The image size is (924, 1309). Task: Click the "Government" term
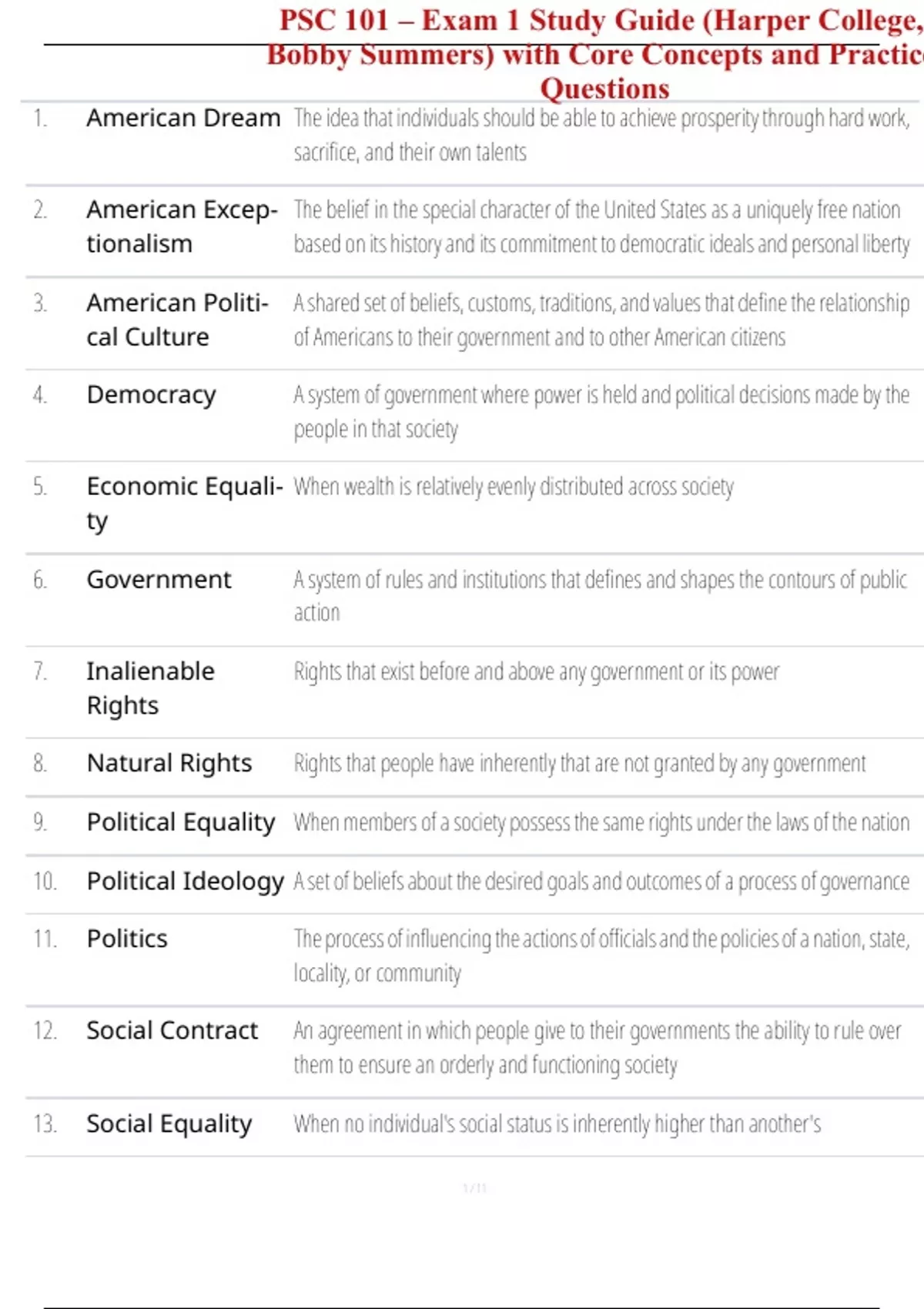click(x=159, y=580)
